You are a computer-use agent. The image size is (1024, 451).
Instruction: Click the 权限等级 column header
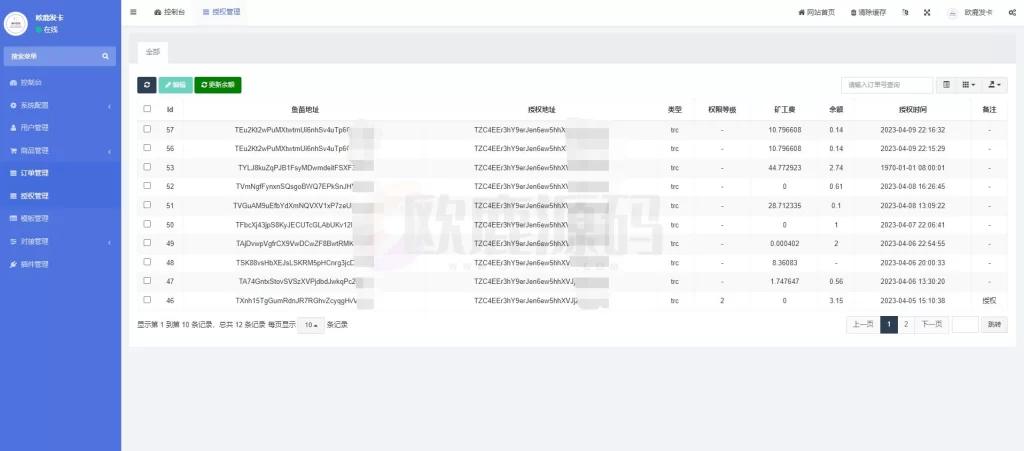pyautogui.click(x=722, y=110)
